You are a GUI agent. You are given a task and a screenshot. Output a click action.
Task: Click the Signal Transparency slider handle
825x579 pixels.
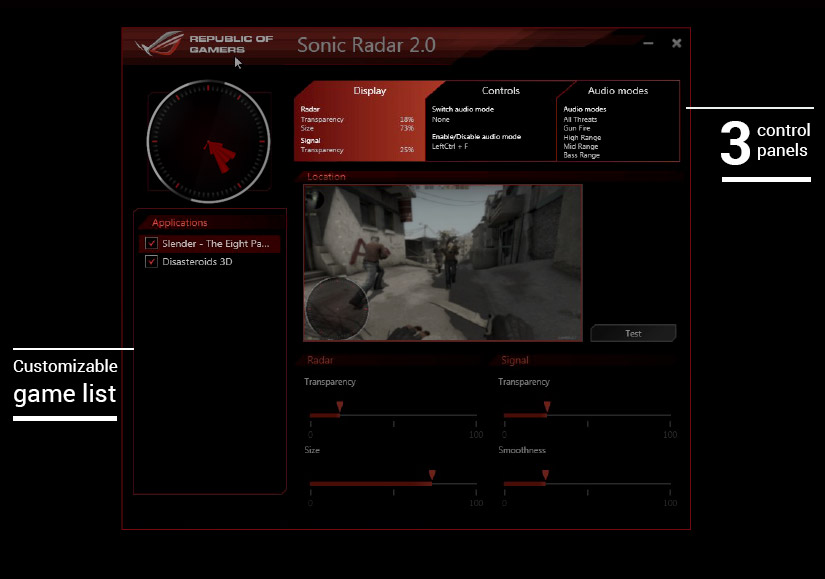pyautogui.click(x=546, y=407)
